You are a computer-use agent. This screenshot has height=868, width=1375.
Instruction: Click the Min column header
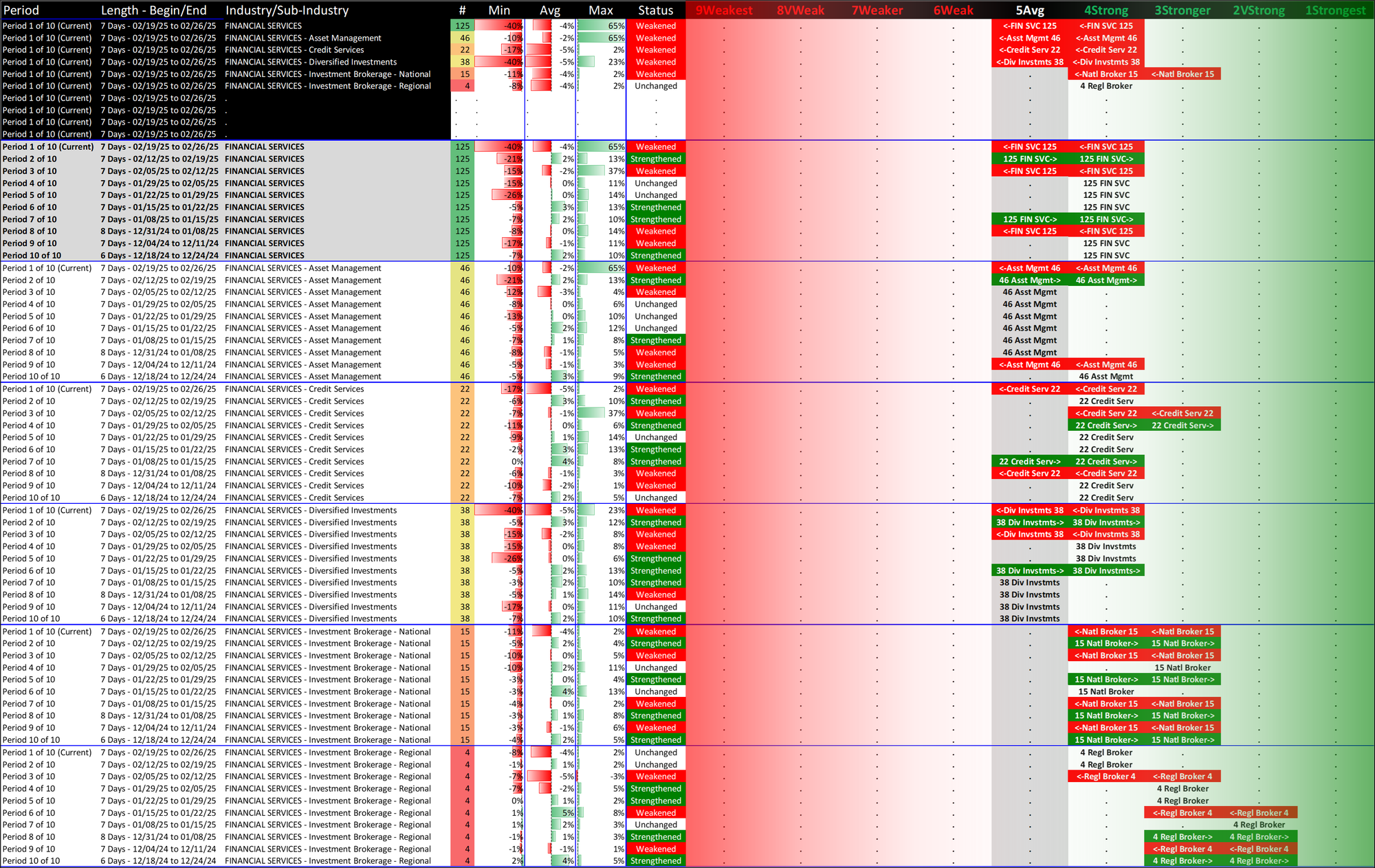(499, 10)
